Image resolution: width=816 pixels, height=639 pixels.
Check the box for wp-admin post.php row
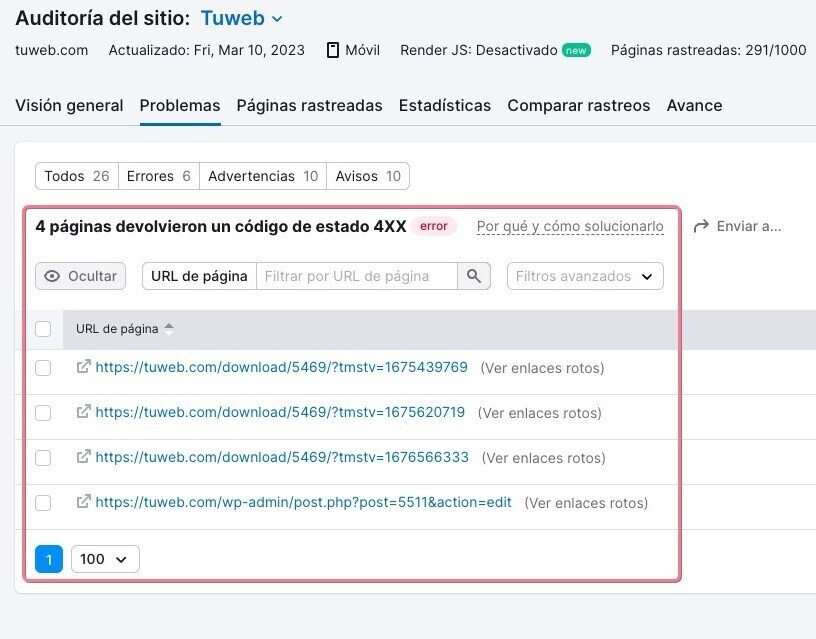43,503
